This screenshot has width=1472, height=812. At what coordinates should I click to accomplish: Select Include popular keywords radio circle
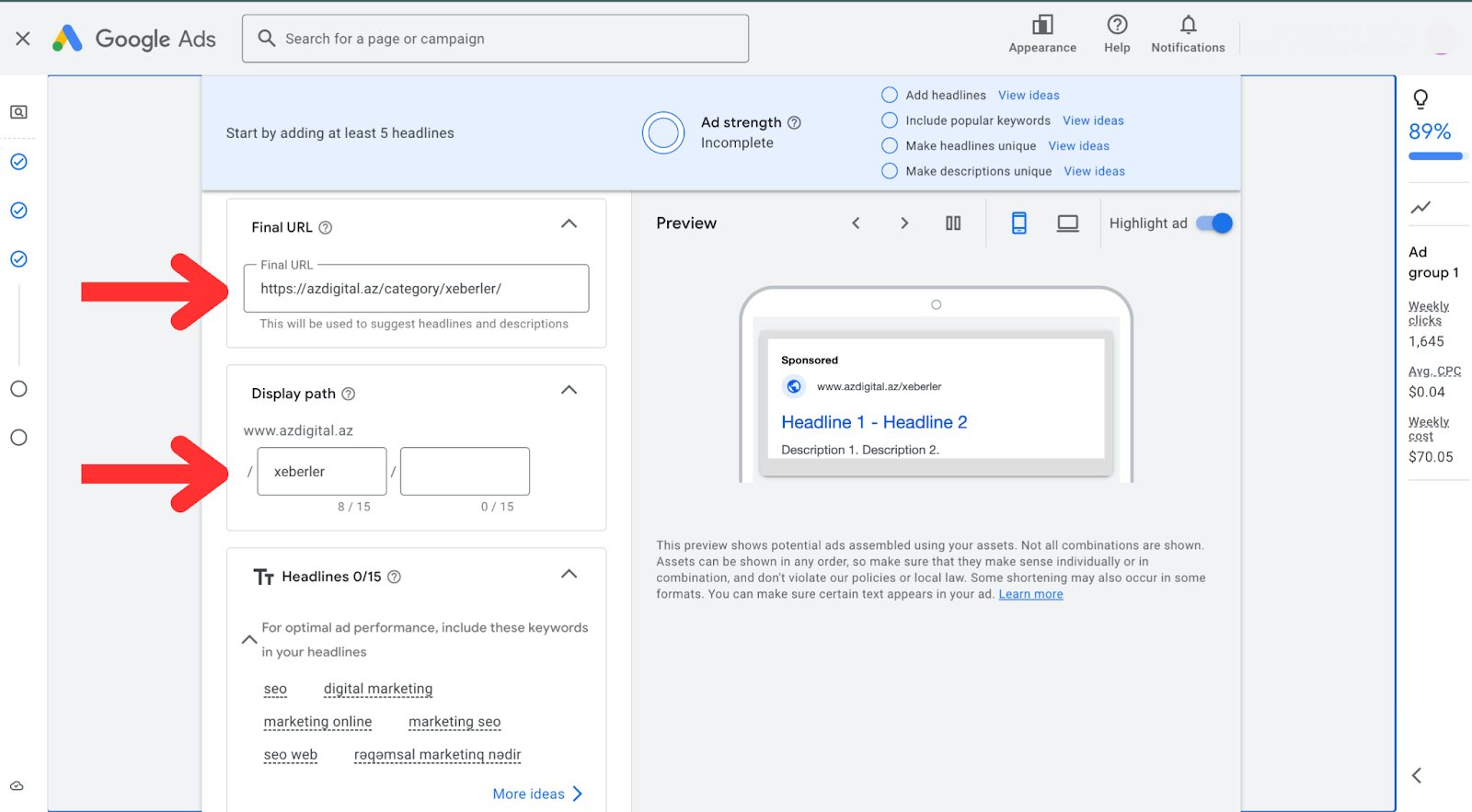pyautogui.click(x=890, y=120)
